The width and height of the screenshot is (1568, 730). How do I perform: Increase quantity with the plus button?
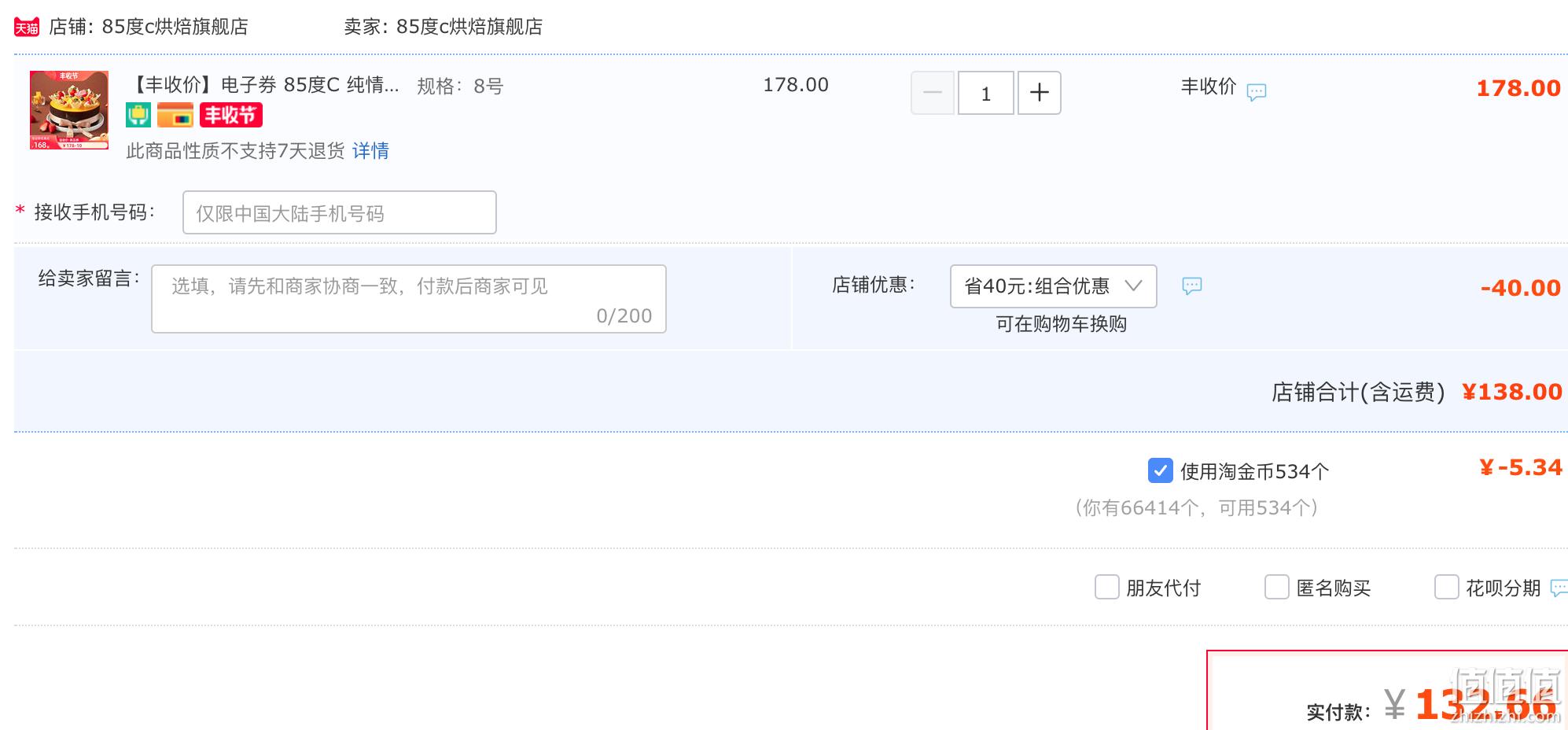coord(1040,93)
